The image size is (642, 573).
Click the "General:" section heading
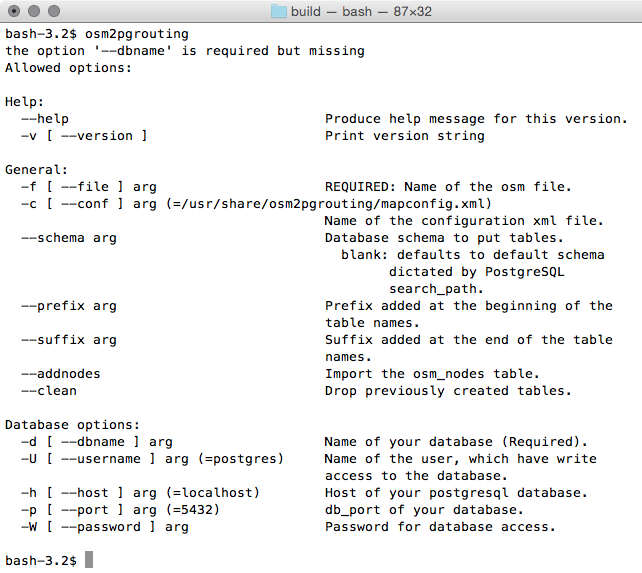pyautogui.click(x=37, y=169)
